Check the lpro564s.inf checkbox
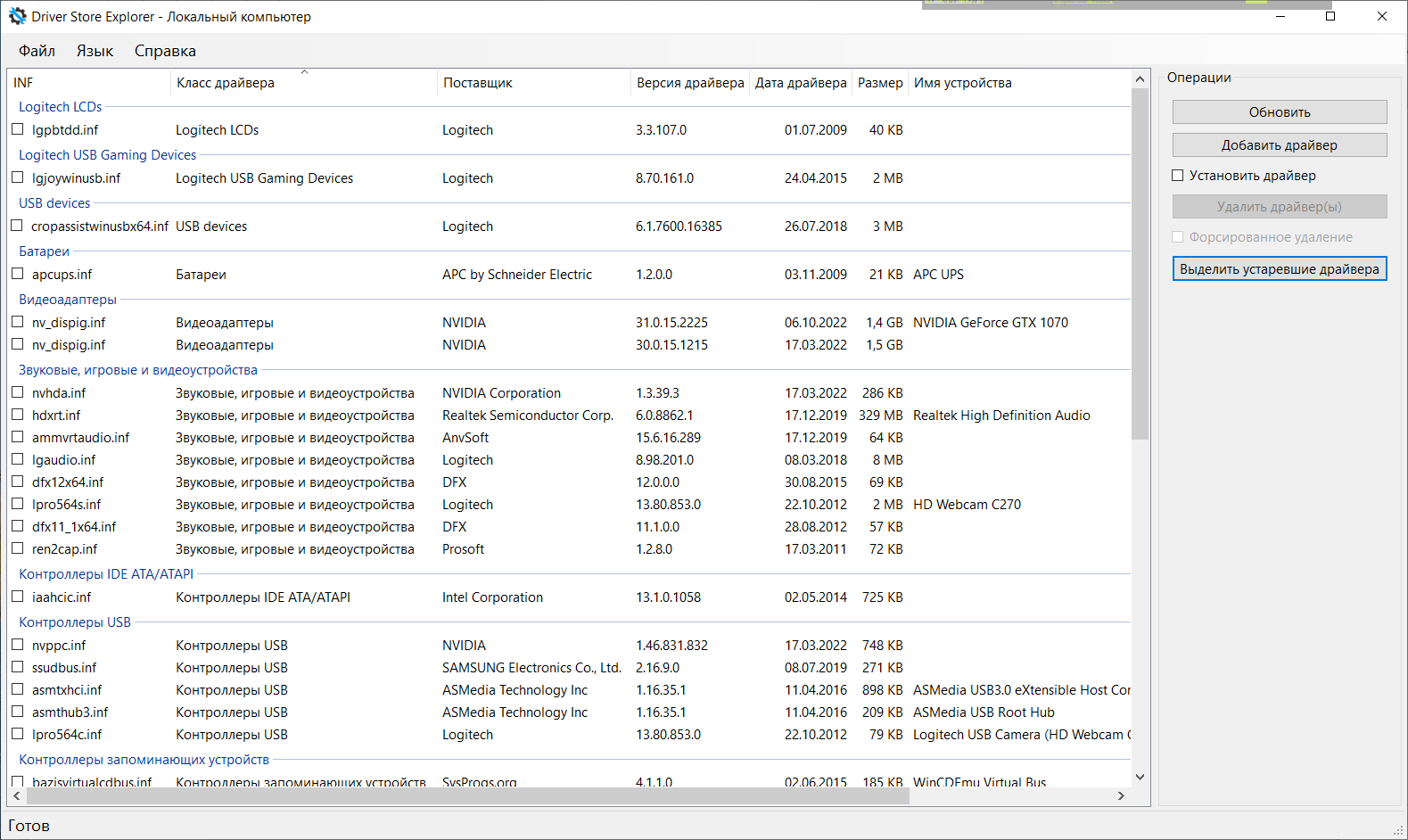The height and width of the screenshot is (840, 1408). tap(18, 504)
